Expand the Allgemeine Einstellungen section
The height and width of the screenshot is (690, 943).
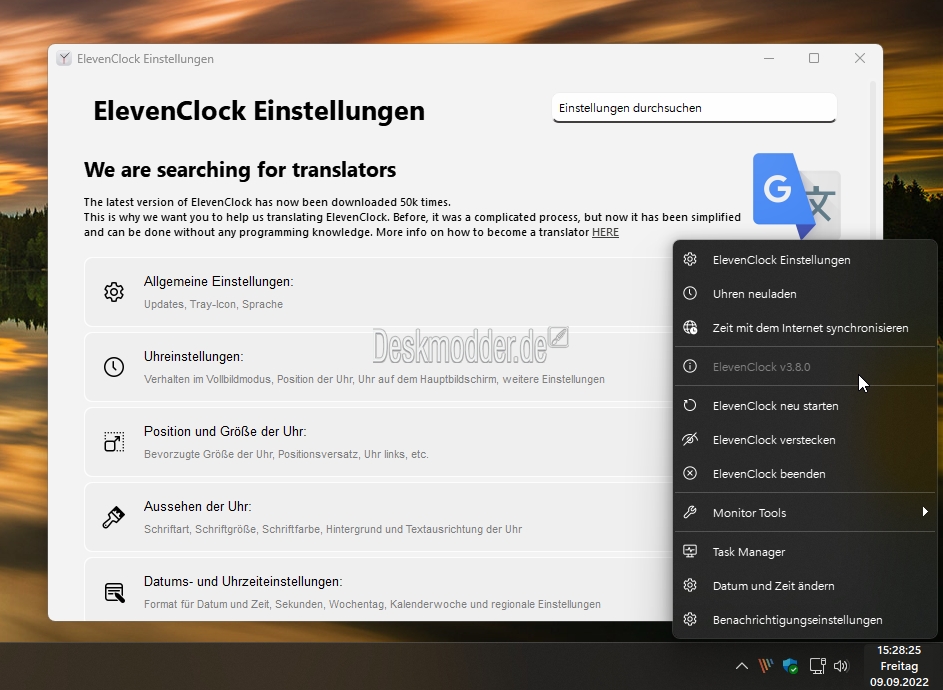click(x=378, y=292)
